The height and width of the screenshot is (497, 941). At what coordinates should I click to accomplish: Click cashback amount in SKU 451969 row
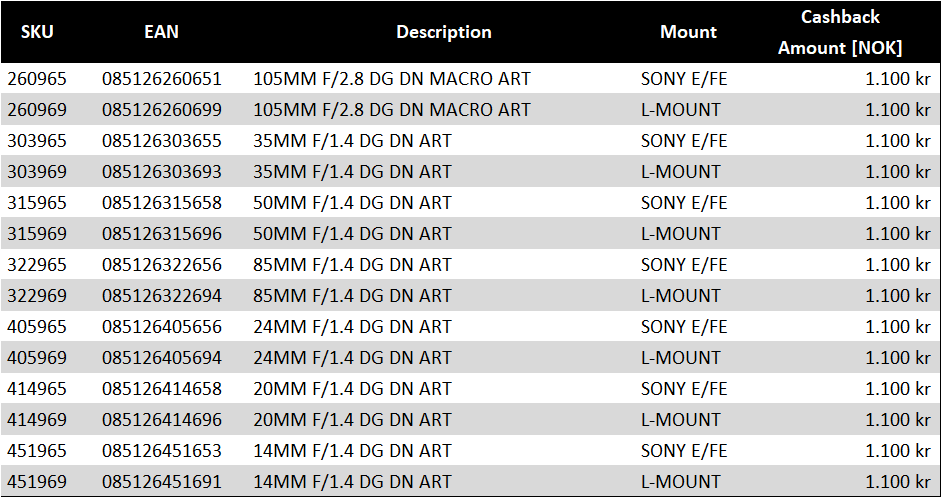pos(897,482)
